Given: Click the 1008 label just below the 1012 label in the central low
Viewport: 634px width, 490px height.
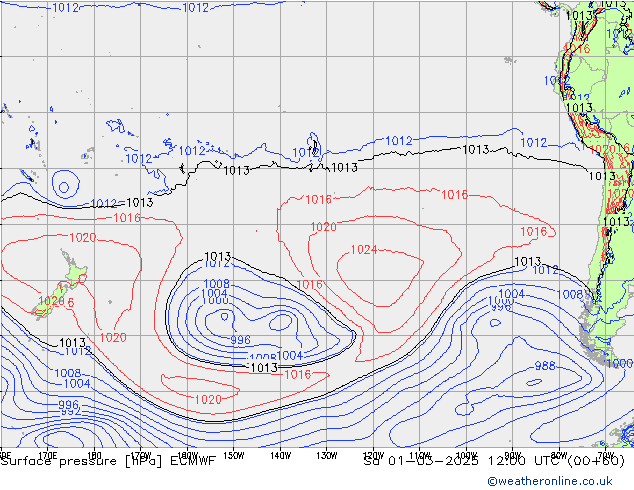Looking at the screenshot, I should (217, 283).
